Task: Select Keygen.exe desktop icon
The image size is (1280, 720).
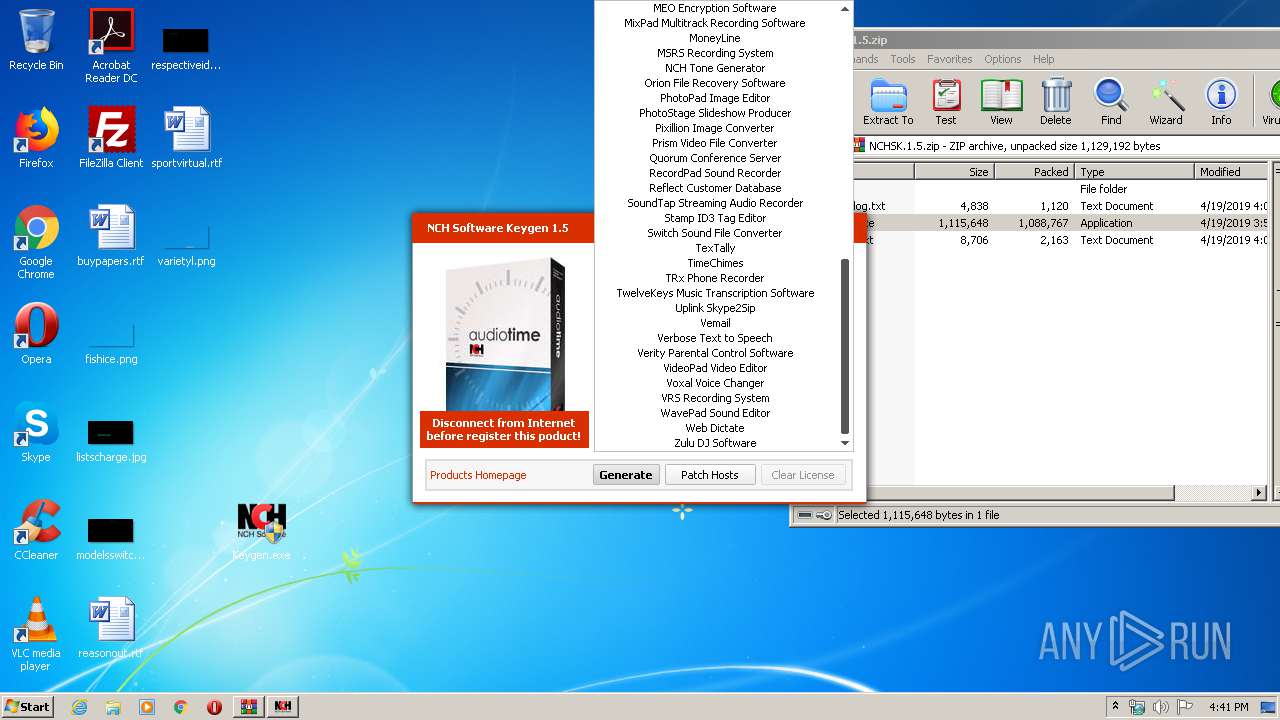Action: (262, 530)
